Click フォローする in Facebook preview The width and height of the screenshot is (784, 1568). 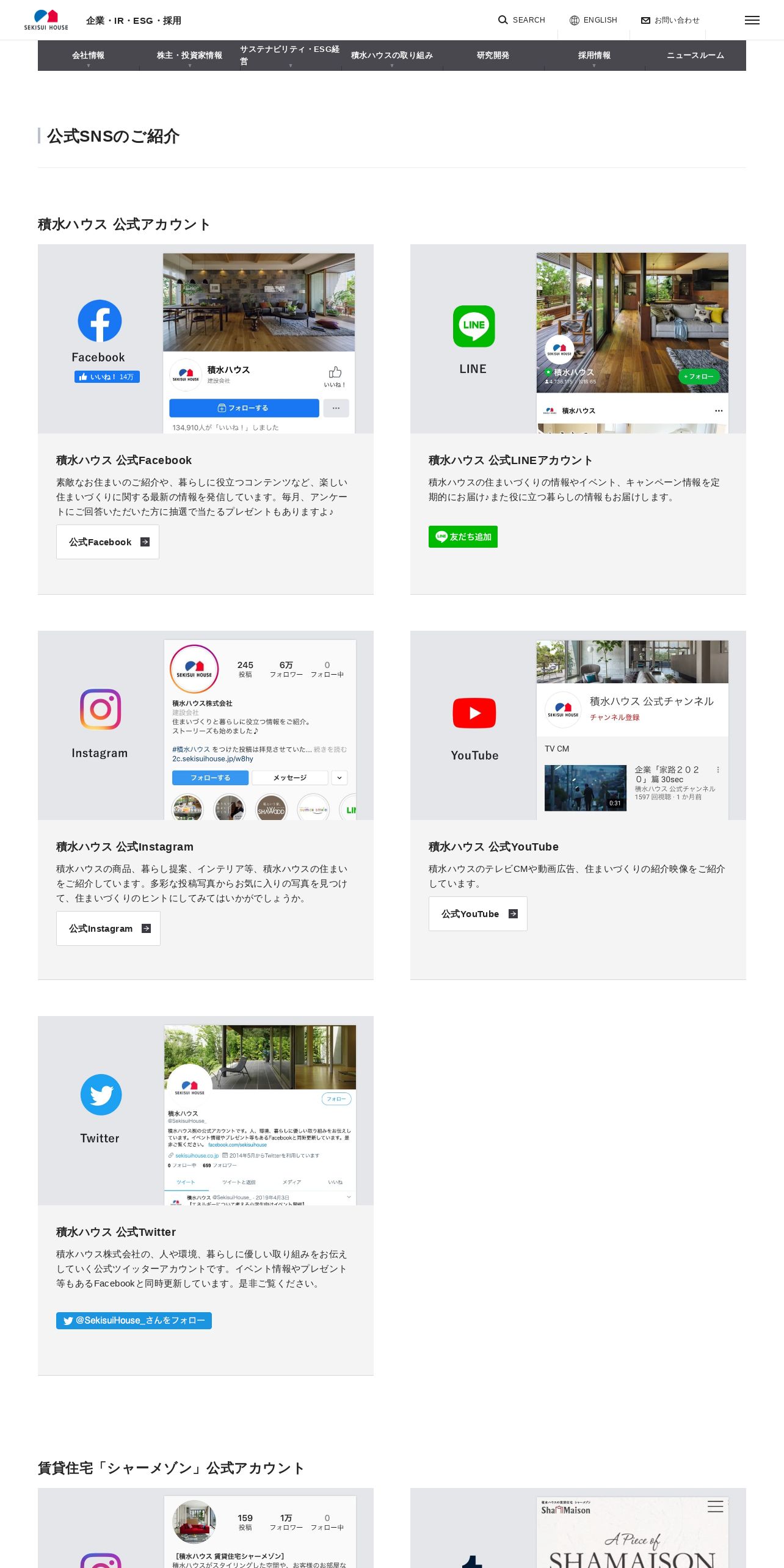tap(244, 408)
